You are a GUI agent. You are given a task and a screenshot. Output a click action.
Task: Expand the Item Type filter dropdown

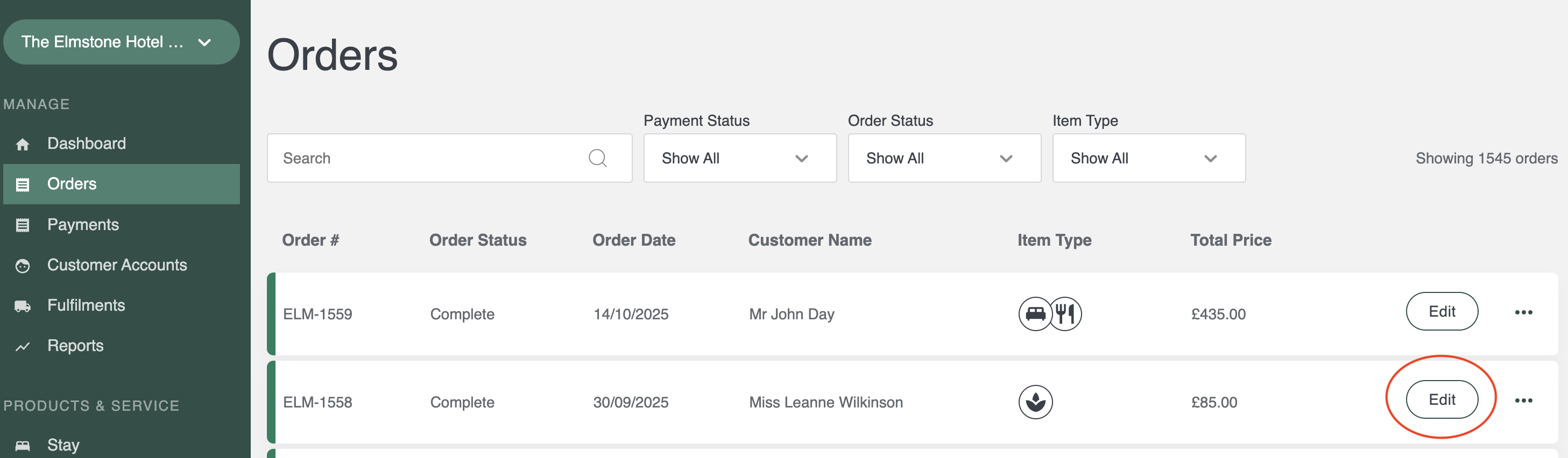tap(1149, 158)
